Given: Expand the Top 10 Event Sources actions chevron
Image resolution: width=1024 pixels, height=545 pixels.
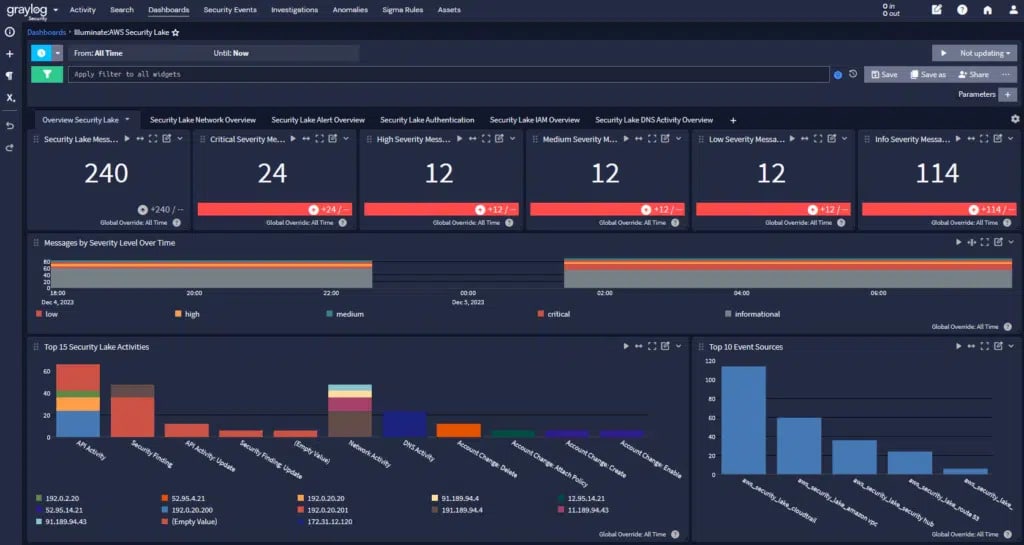Looking at the screenshot, I should (1011, 346).
